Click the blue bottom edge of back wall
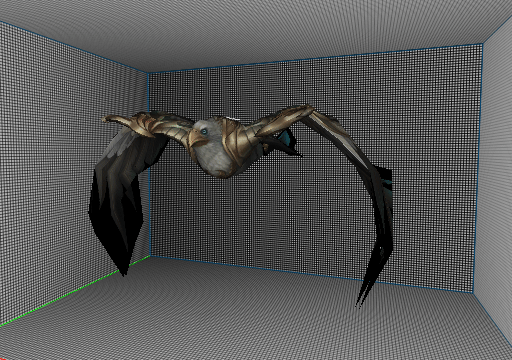Image resolution: width=512 pixels, height=360 pixels. click(311, 274)
